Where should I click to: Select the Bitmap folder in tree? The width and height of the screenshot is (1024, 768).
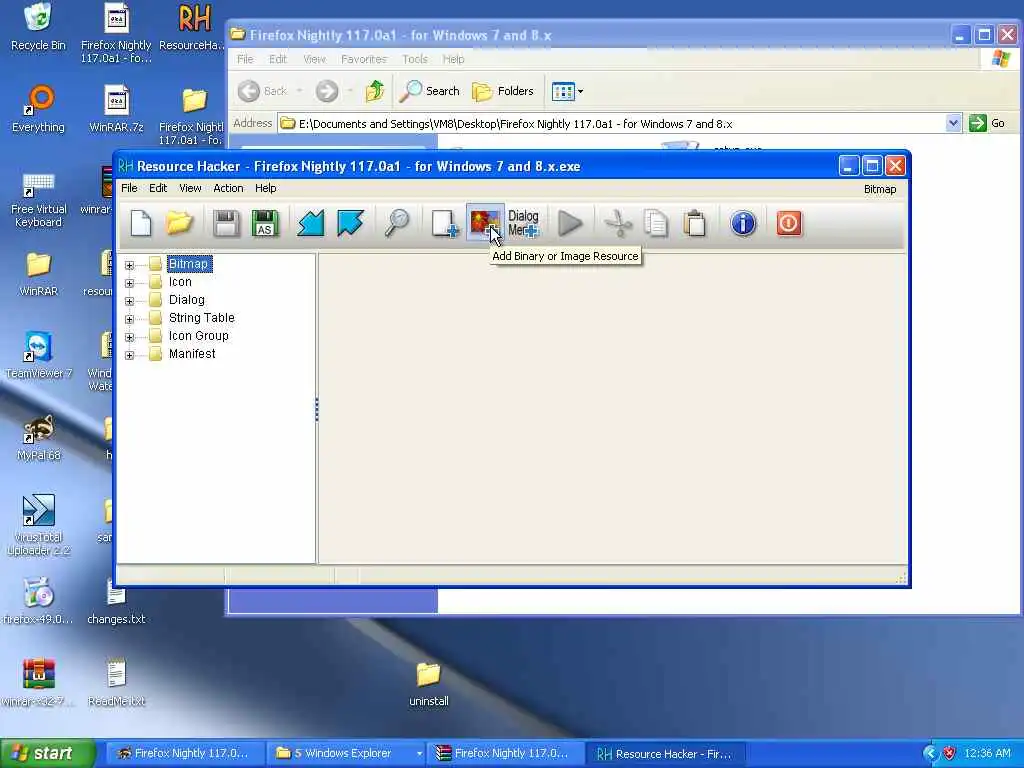click(188, 264)
